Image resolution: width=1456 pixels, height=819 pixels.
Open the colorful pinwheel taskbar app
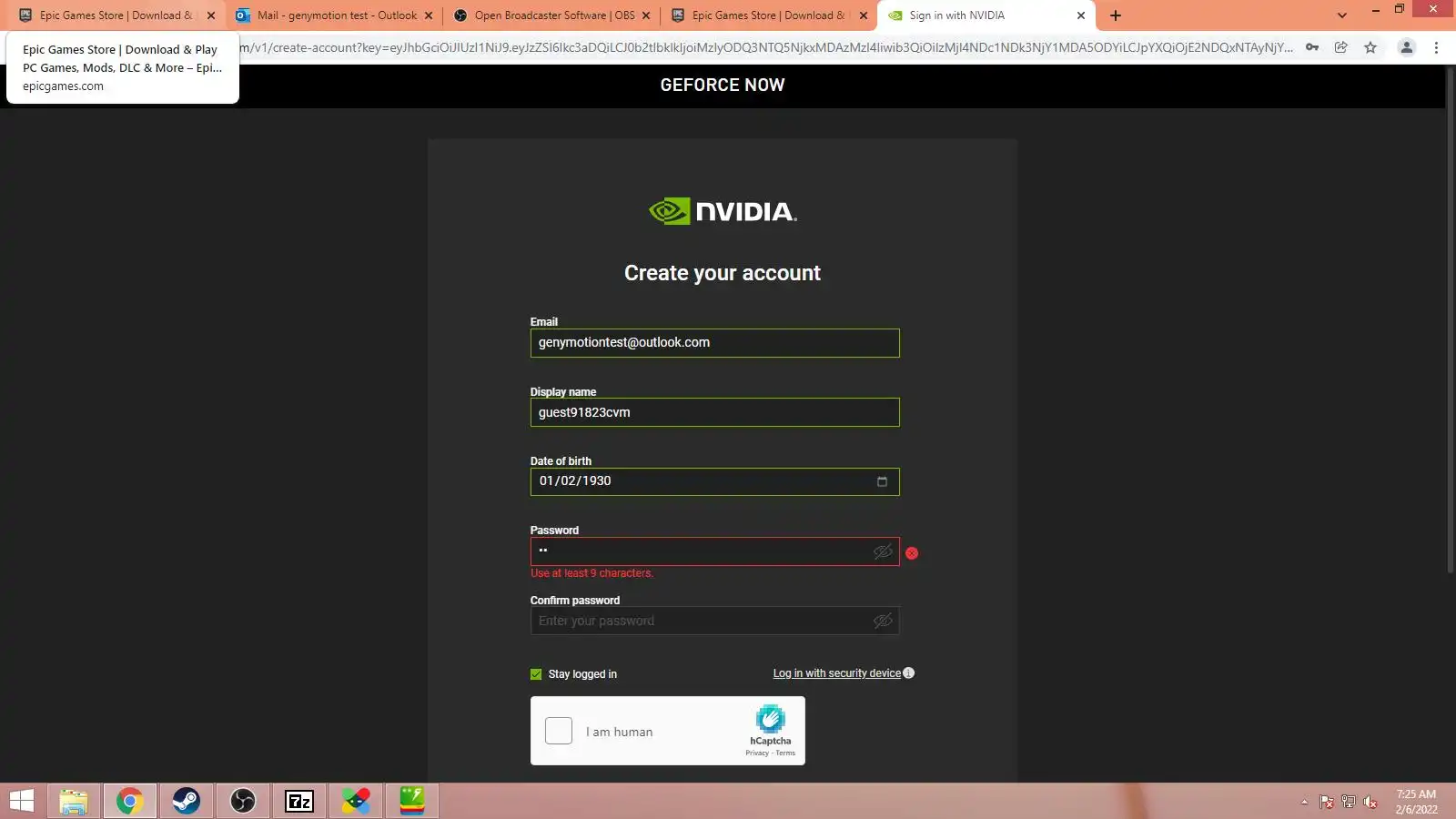355,801
